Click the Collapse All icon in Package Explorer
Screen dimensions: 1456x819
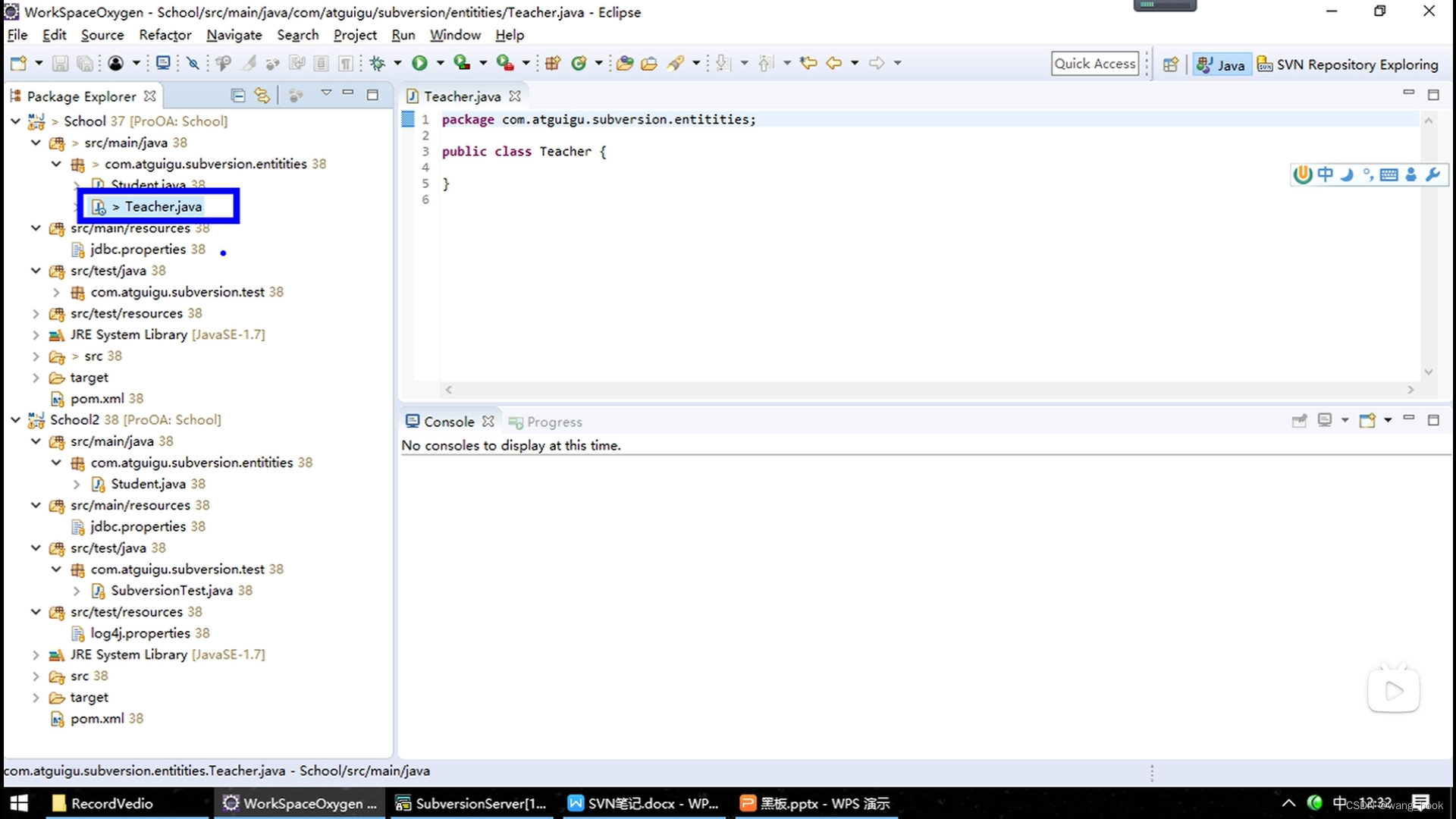(x=238, y=96)
